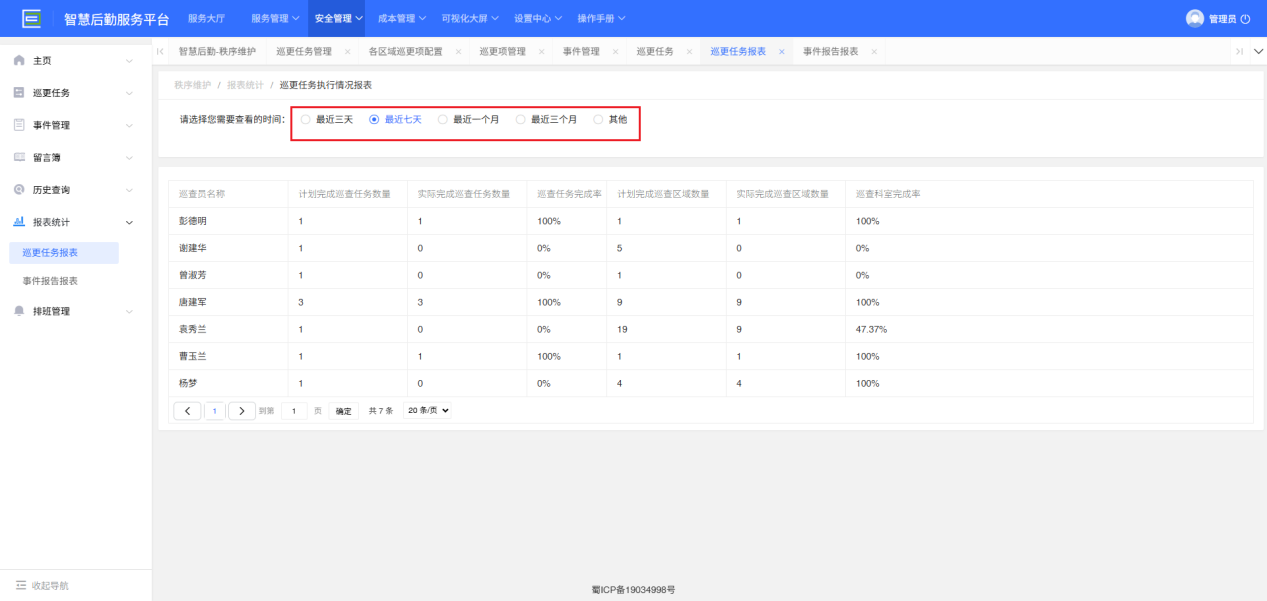Expand 主页 sidebar chevron
1267x601 pixels.
129,61
